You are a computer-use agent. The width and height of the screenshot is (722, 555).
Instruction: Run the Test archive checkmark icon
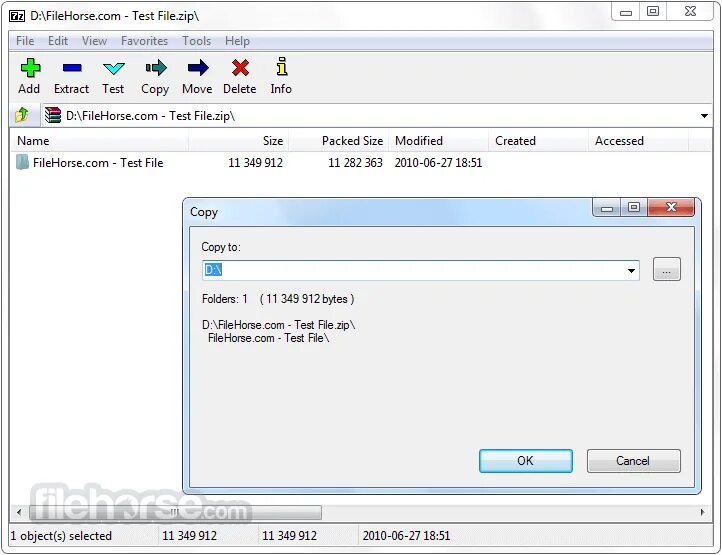pyautogui.click(x=114, y=69)
